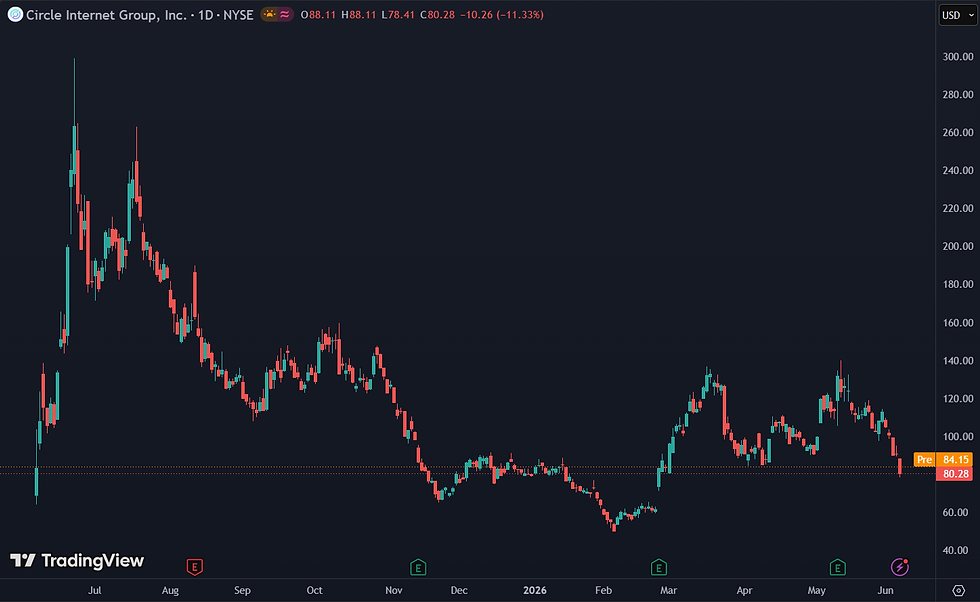Click the open value O88.11
The height and width of the screenshot is (602, 980).
click(319, 15)
